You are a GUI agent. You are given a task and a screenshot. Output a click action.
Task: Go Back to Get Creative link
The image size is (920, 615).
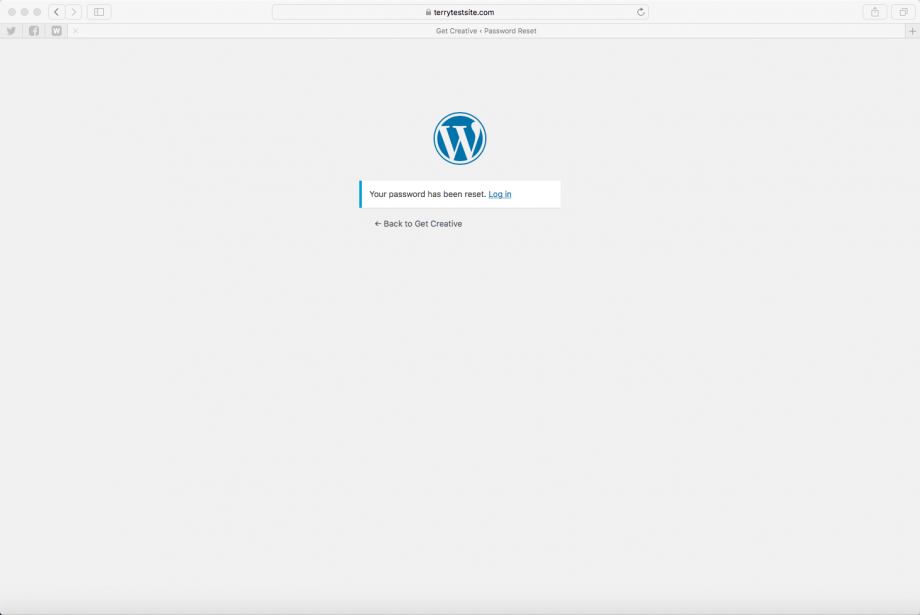418,224
